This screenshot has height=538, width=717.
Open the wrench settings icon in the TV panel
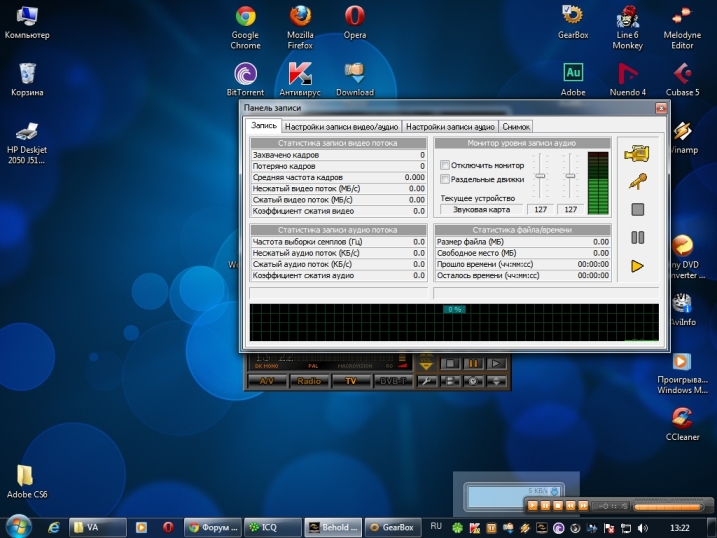click(426, 381)
